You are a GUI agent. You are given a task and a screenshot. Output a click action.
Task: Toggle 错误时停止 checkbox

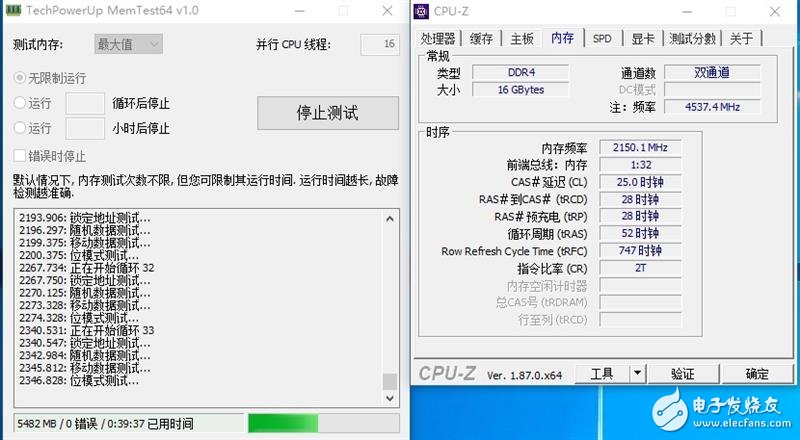tap(19, 156)
